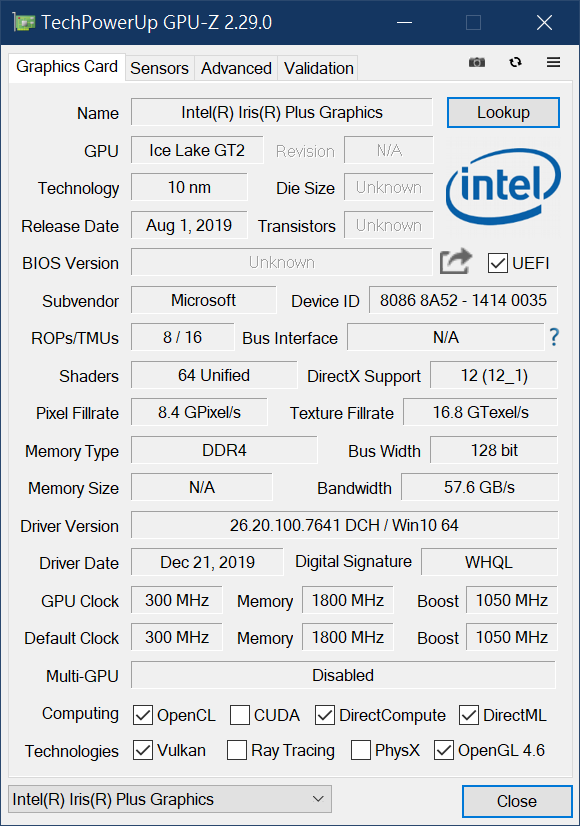Click the Bus Interface question mark icon
580x826 pixels.
pyautogui.click(x=554, y=337)
